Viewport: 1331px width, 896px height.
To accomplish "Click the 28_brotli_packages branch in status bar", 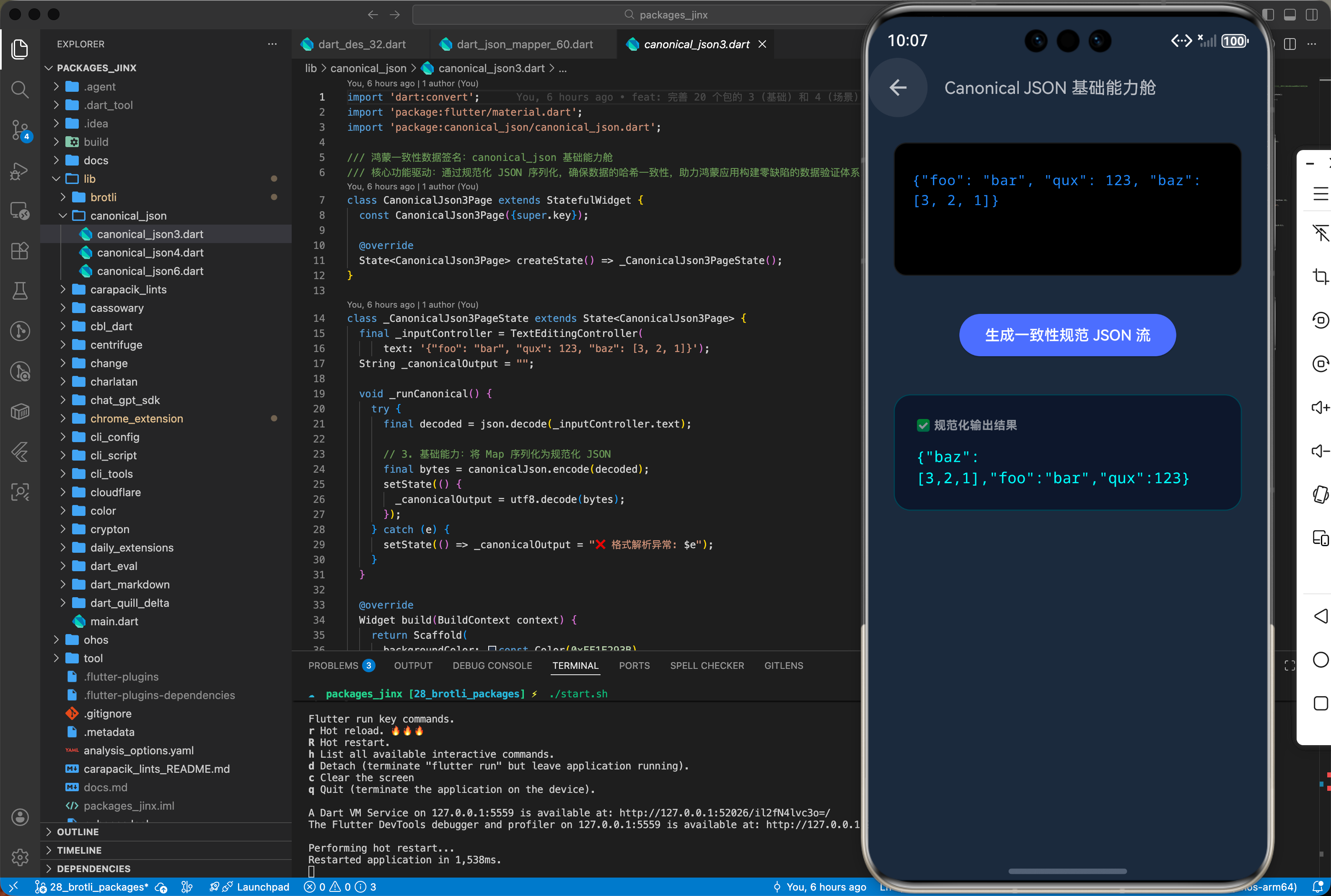I will coord(98,887).
